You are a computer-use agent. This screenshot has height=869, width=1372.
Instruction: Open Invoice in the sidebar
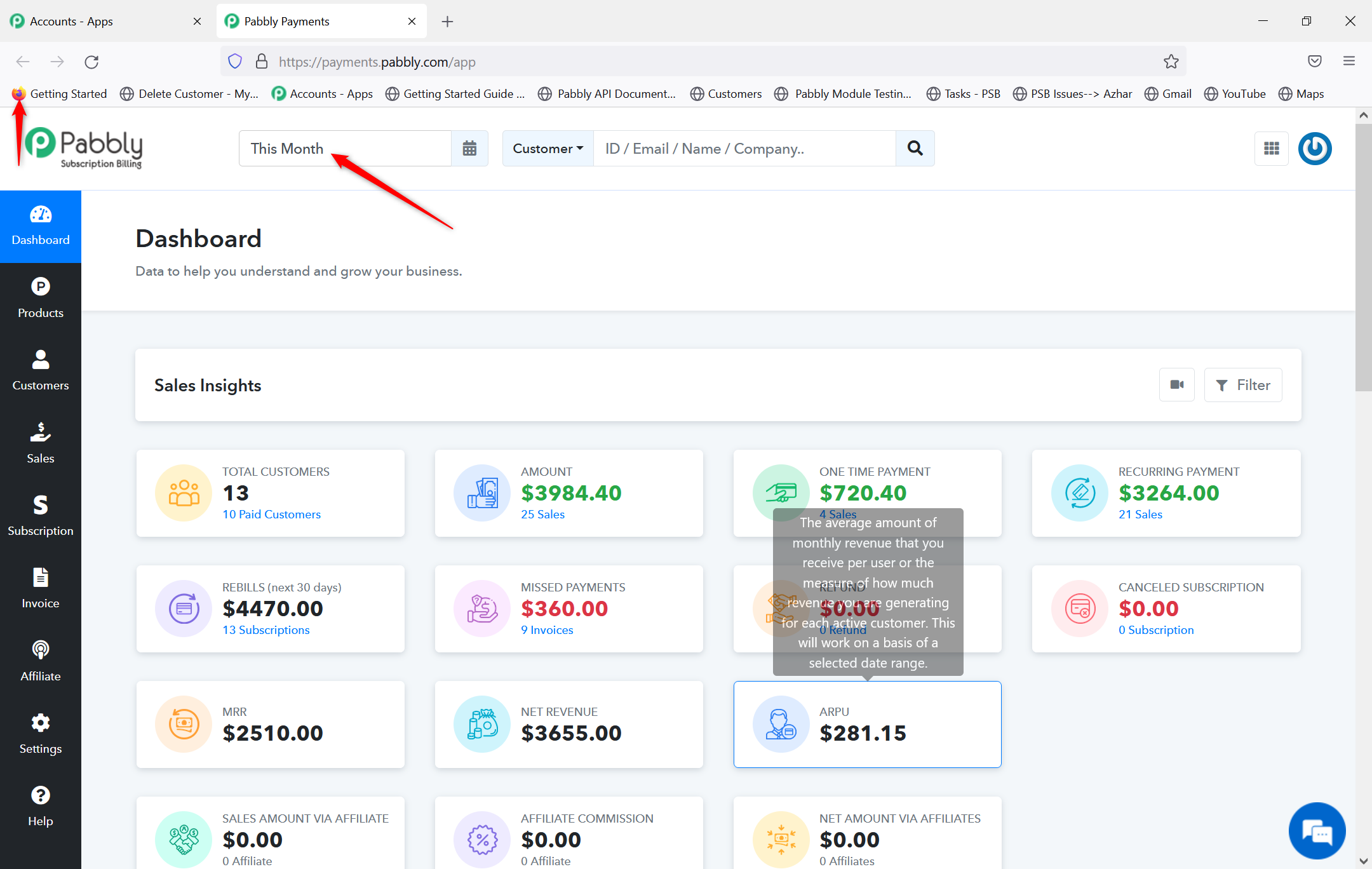coord(41,589)
